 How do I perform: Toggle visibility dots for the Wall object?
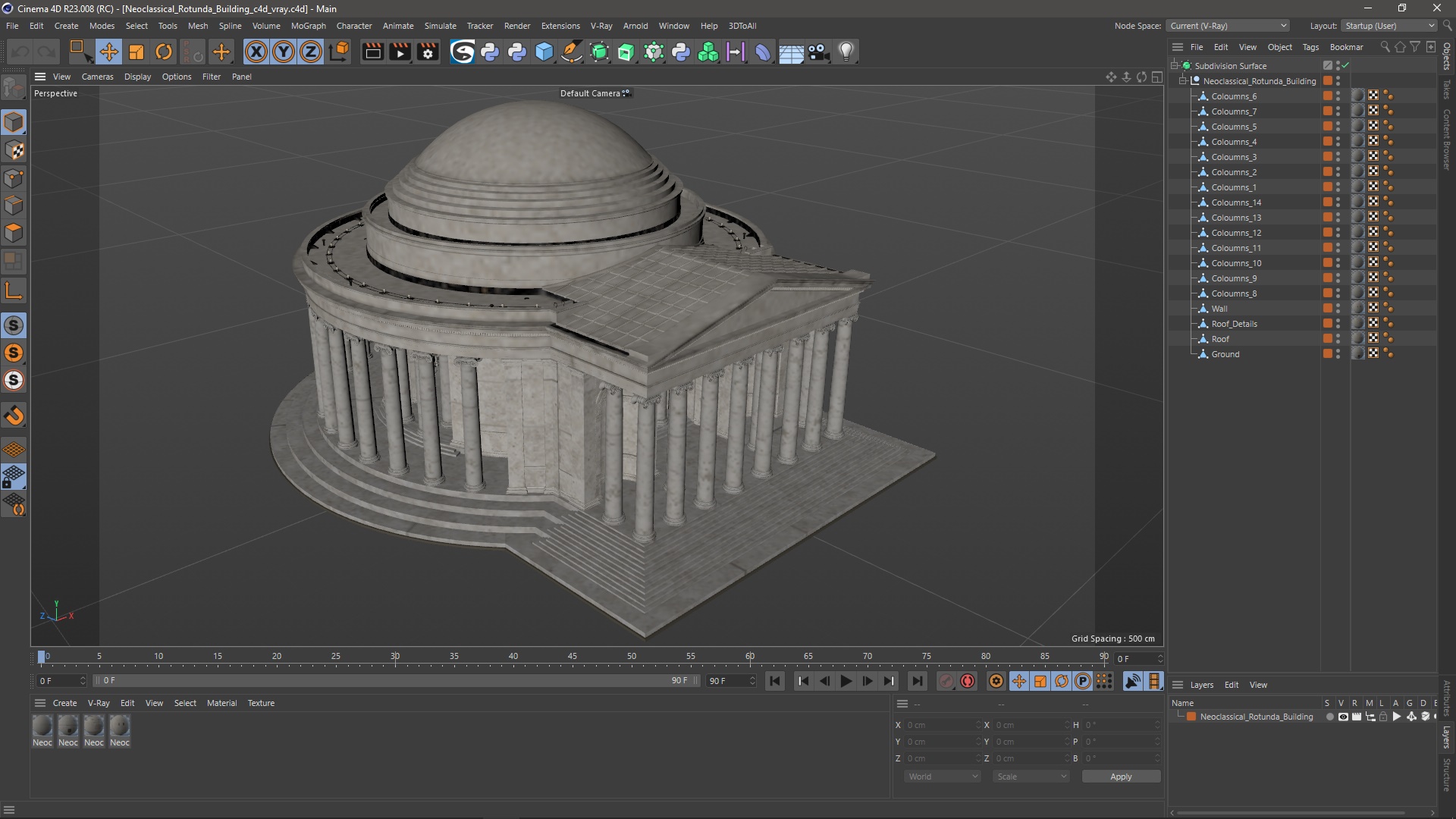(1338, 309)
